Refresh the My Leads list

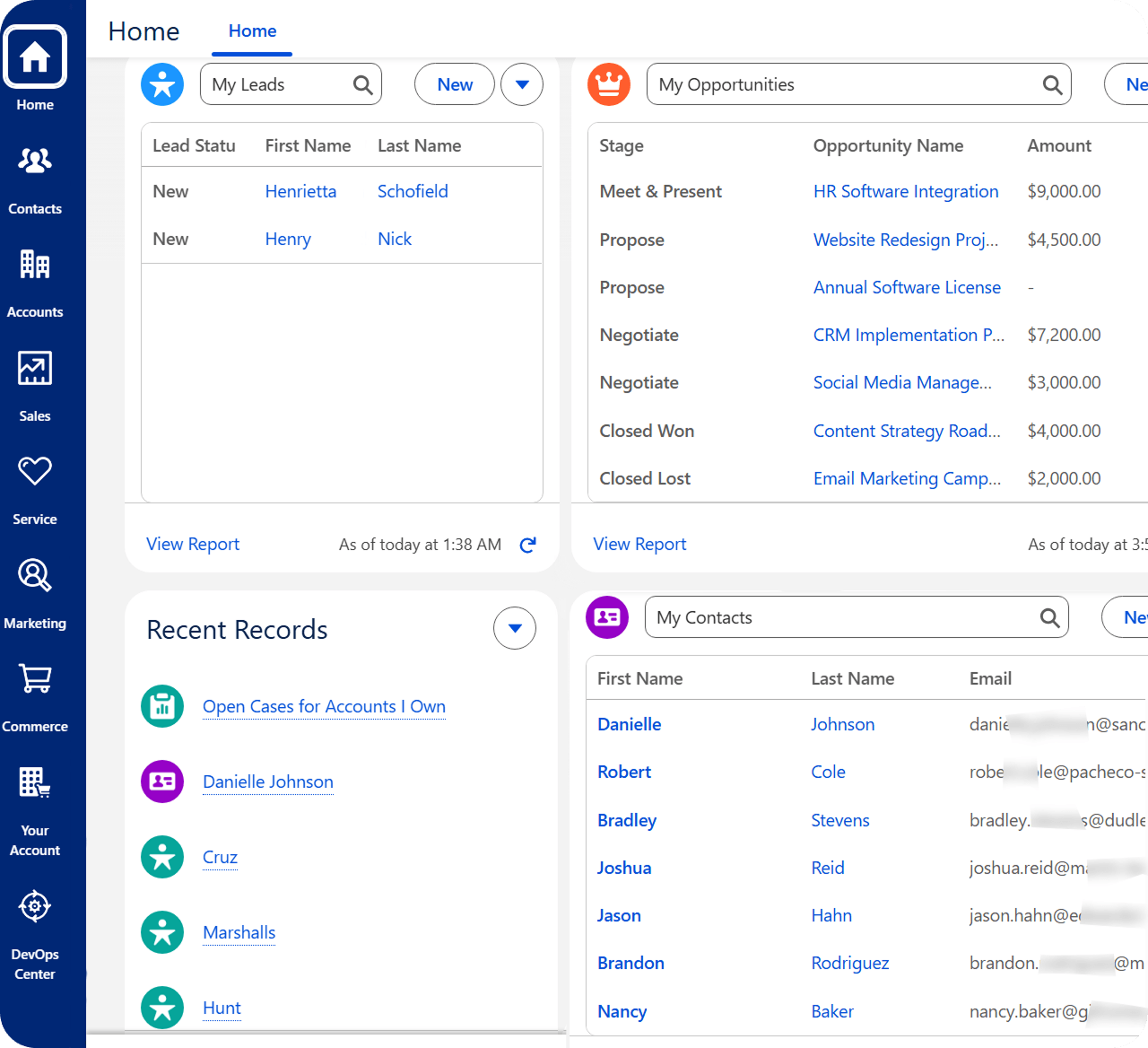528,545
